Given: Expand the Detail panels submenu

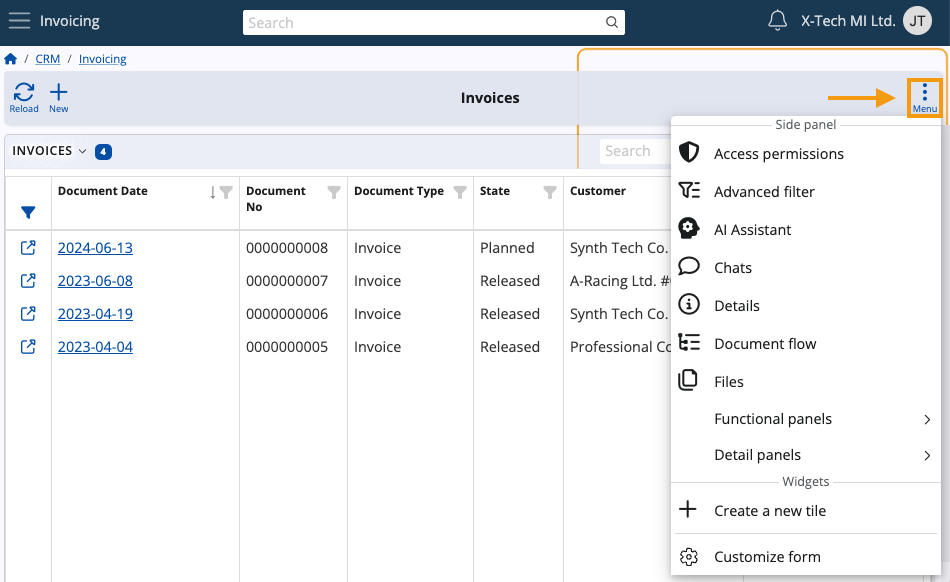Looking at the screenshot, I should [x=757, y=455].
